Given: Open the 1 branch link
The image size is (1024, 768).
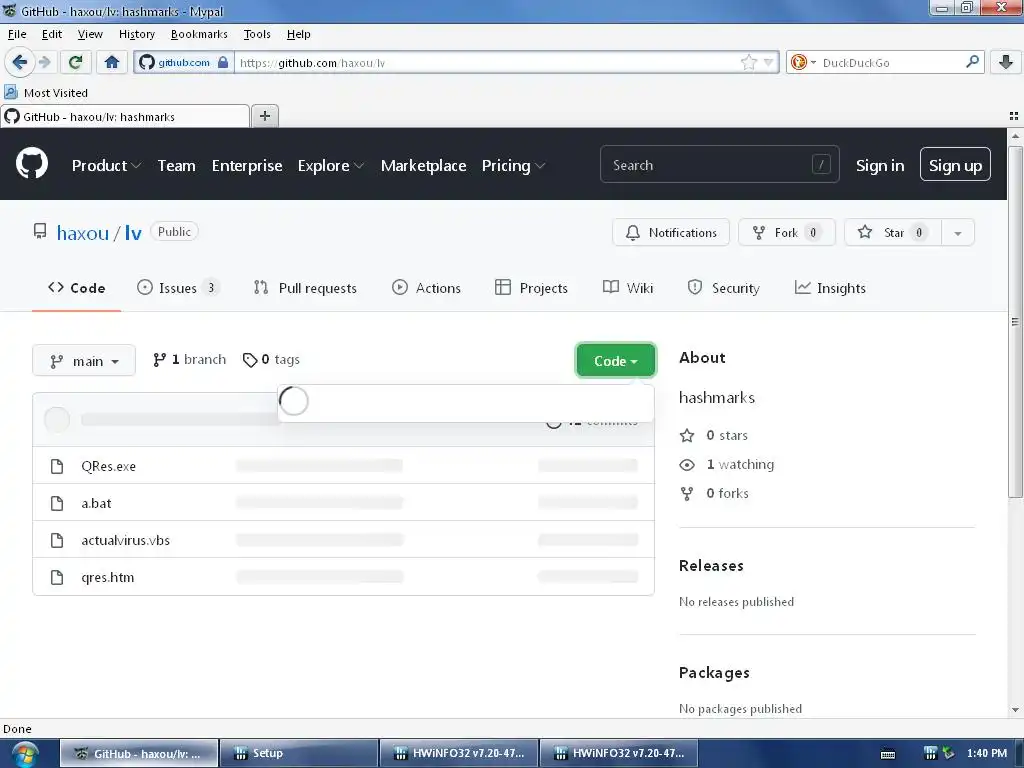Looking at the screenshot, I should (189, 360).
